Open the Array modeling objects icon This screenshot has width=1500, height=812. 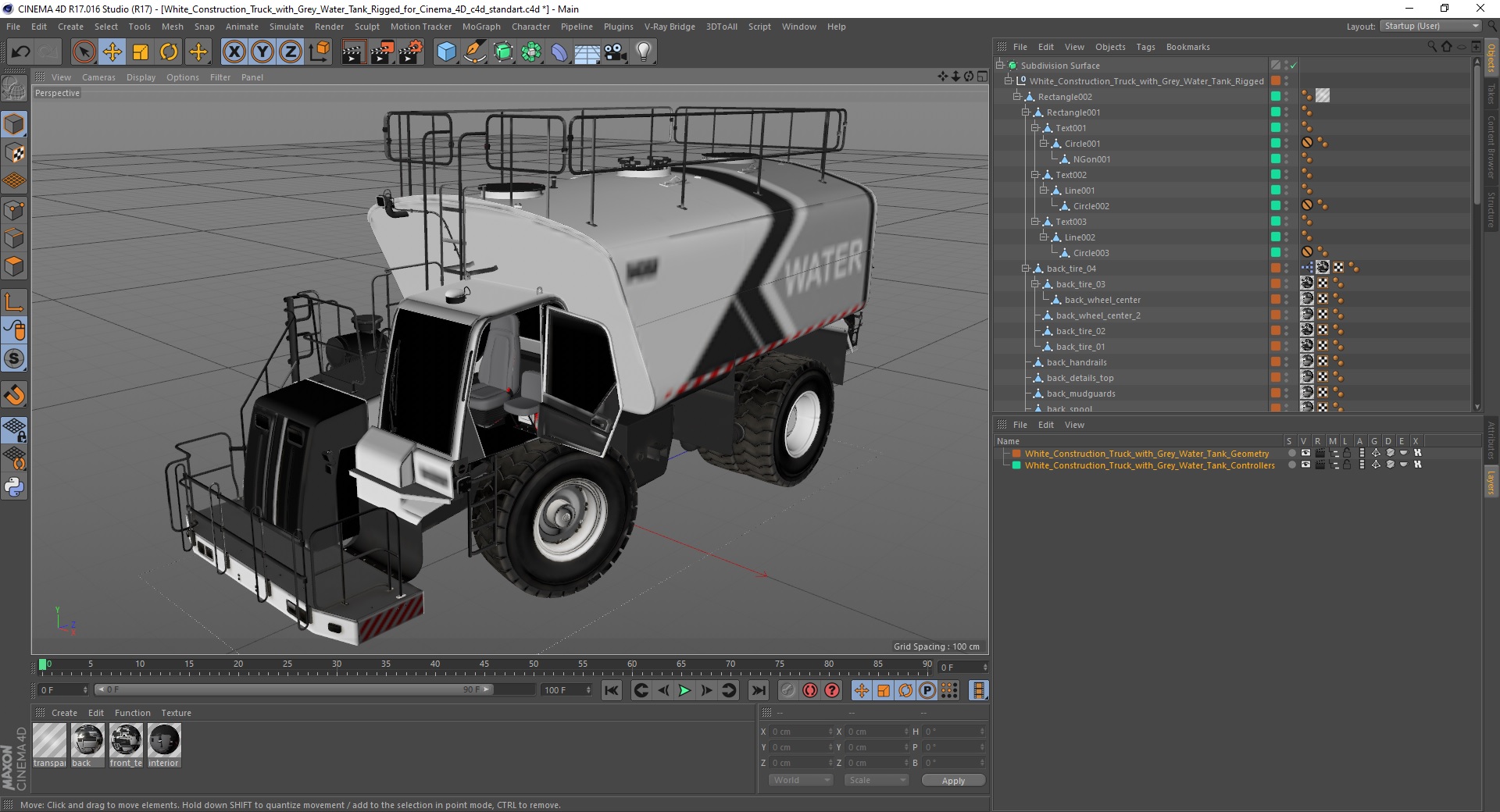(532, 52)
